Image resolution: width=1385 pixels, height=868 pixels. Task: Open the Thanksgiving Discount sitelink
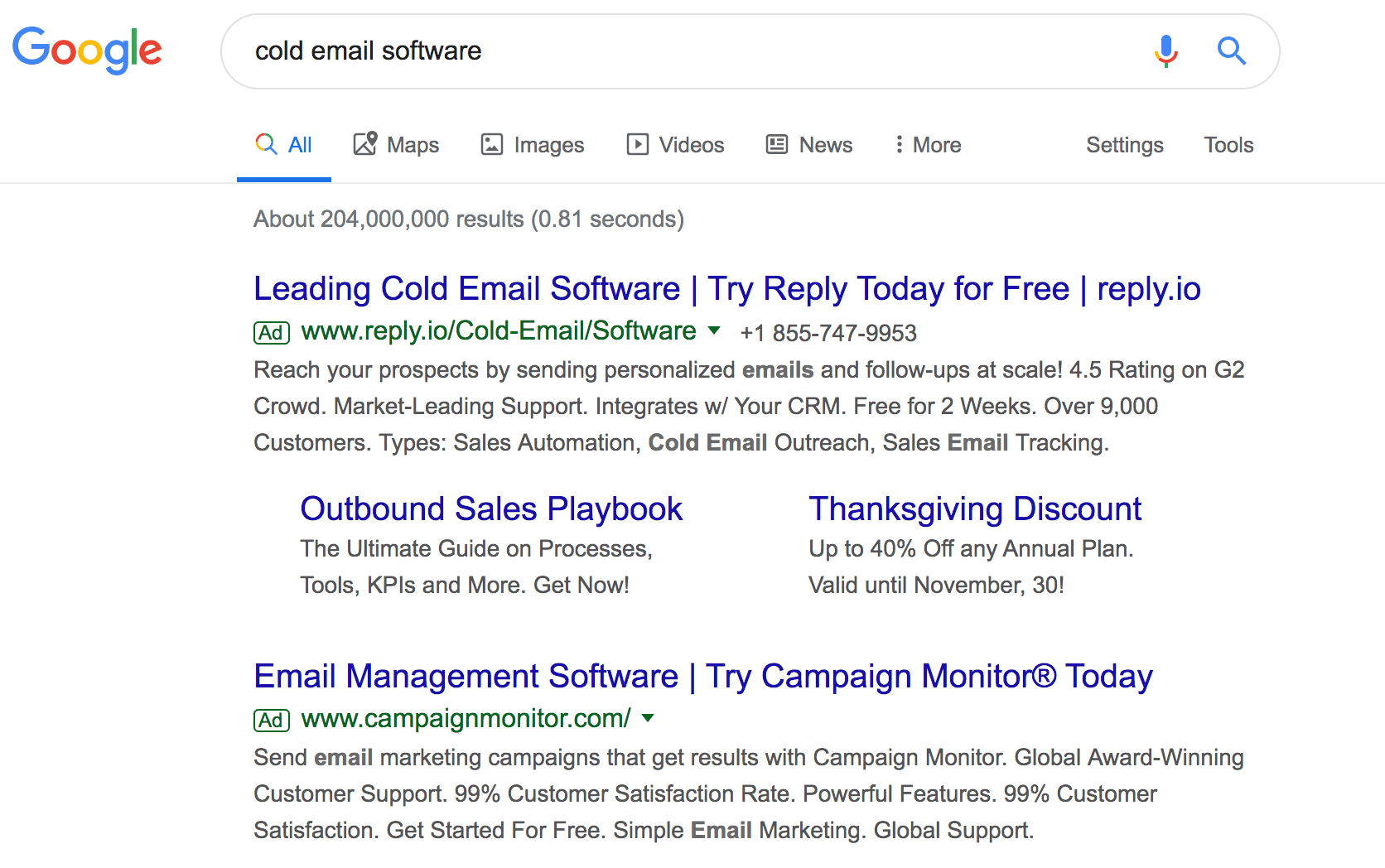pyautogui.click(x=975, y=509)
